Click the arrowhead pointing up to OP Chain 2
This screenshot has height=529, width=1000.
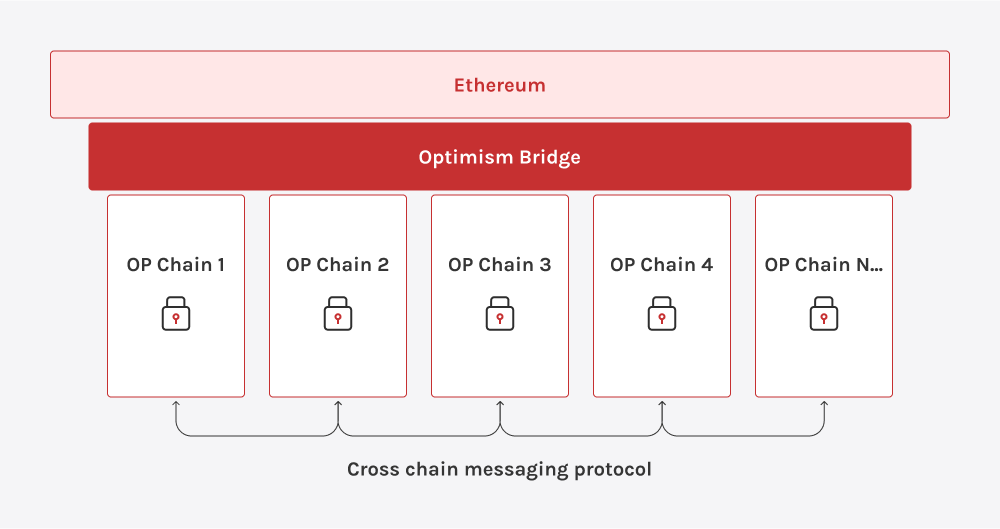coord(338,403)
